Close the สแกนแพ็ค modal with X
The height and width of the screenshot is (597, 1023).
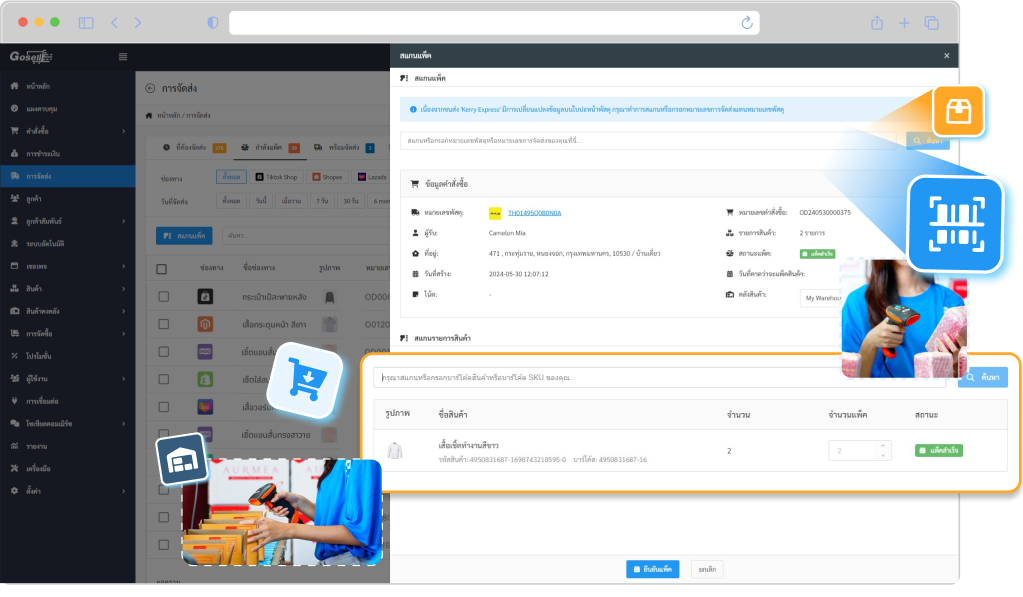click(x=947, y=56)
